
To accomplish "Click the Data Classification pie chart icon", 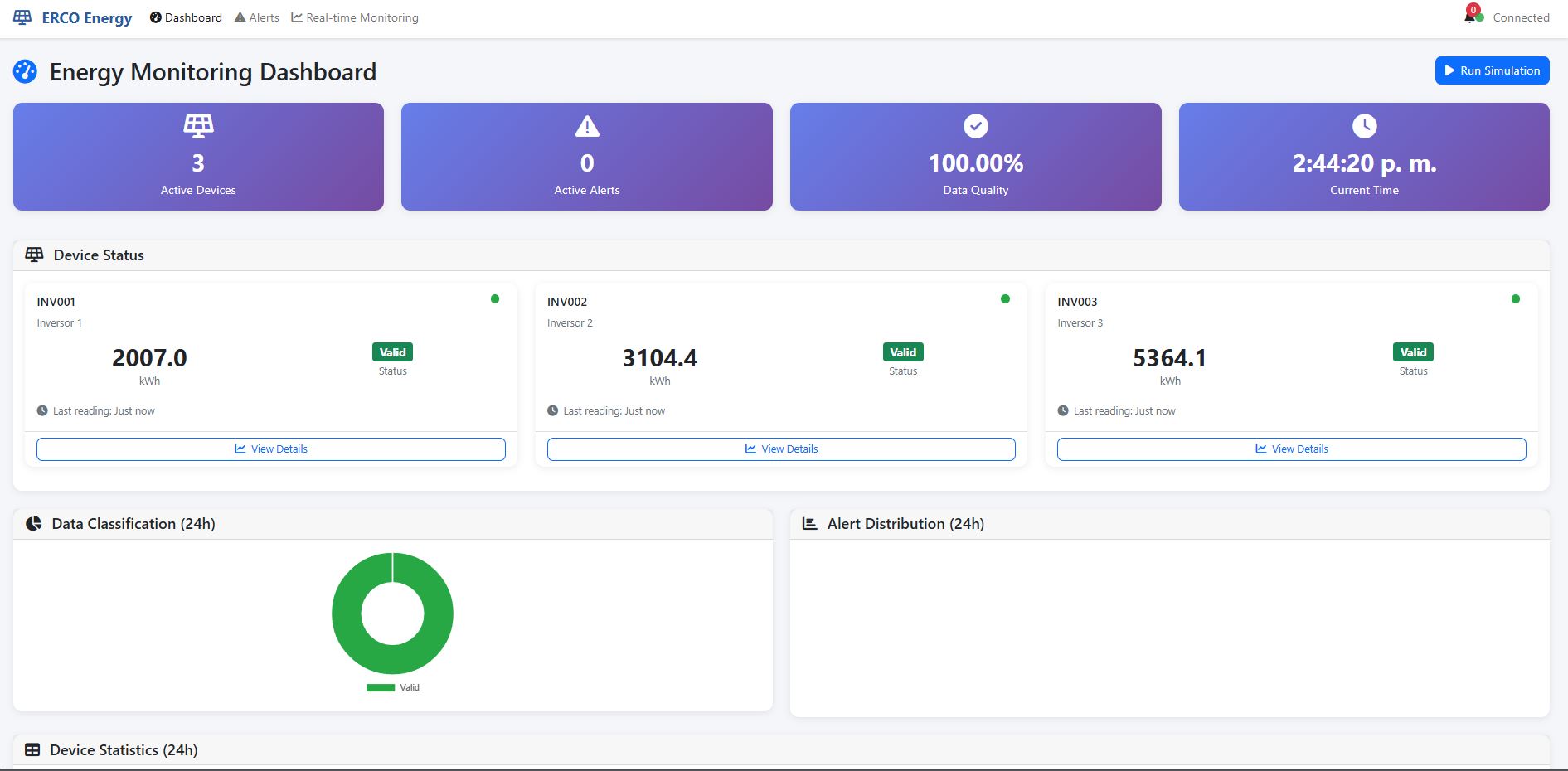I will [x=34, y=524].
